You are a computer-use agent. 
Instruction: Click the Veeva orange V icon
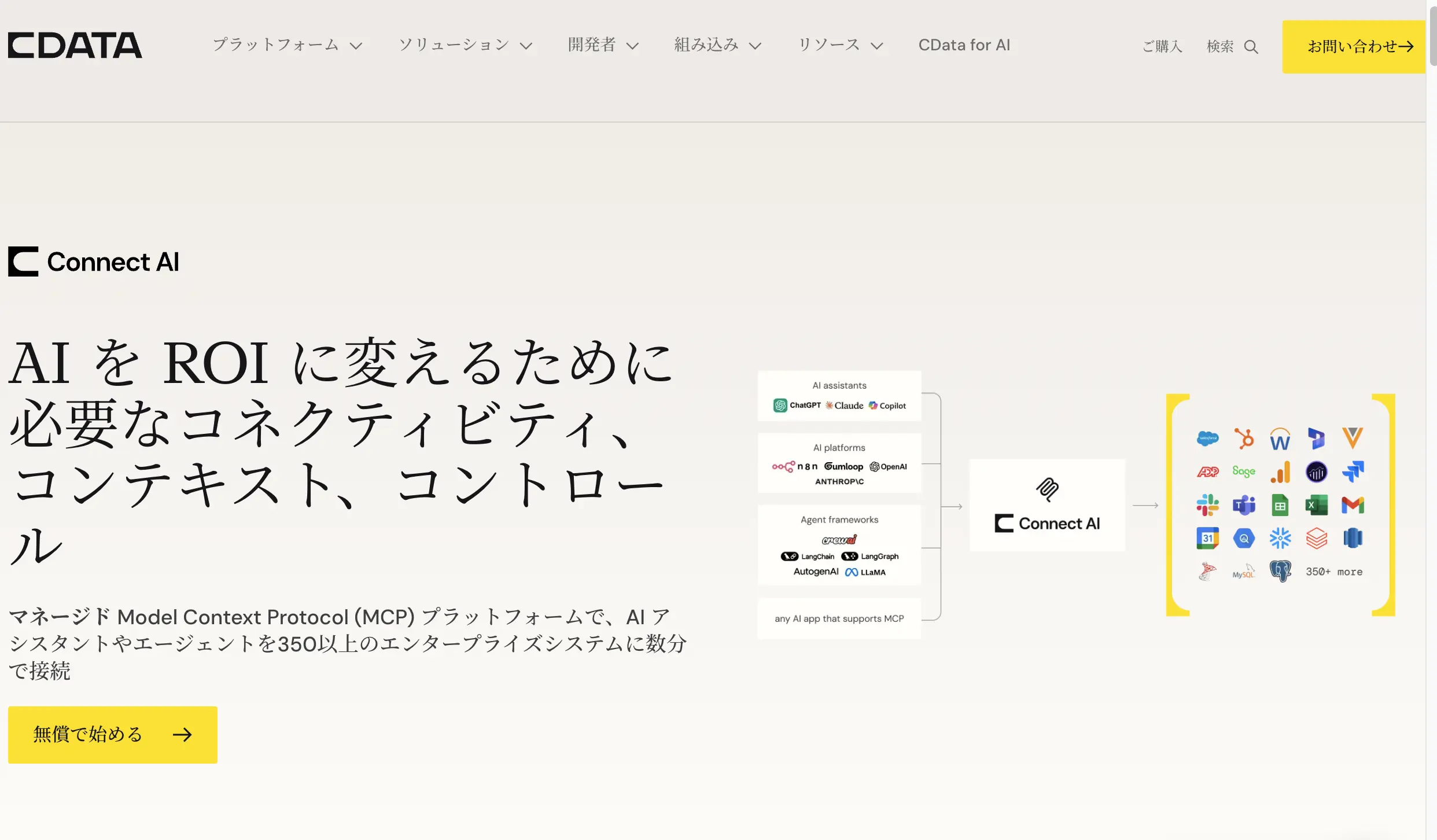pos(1353,438)
